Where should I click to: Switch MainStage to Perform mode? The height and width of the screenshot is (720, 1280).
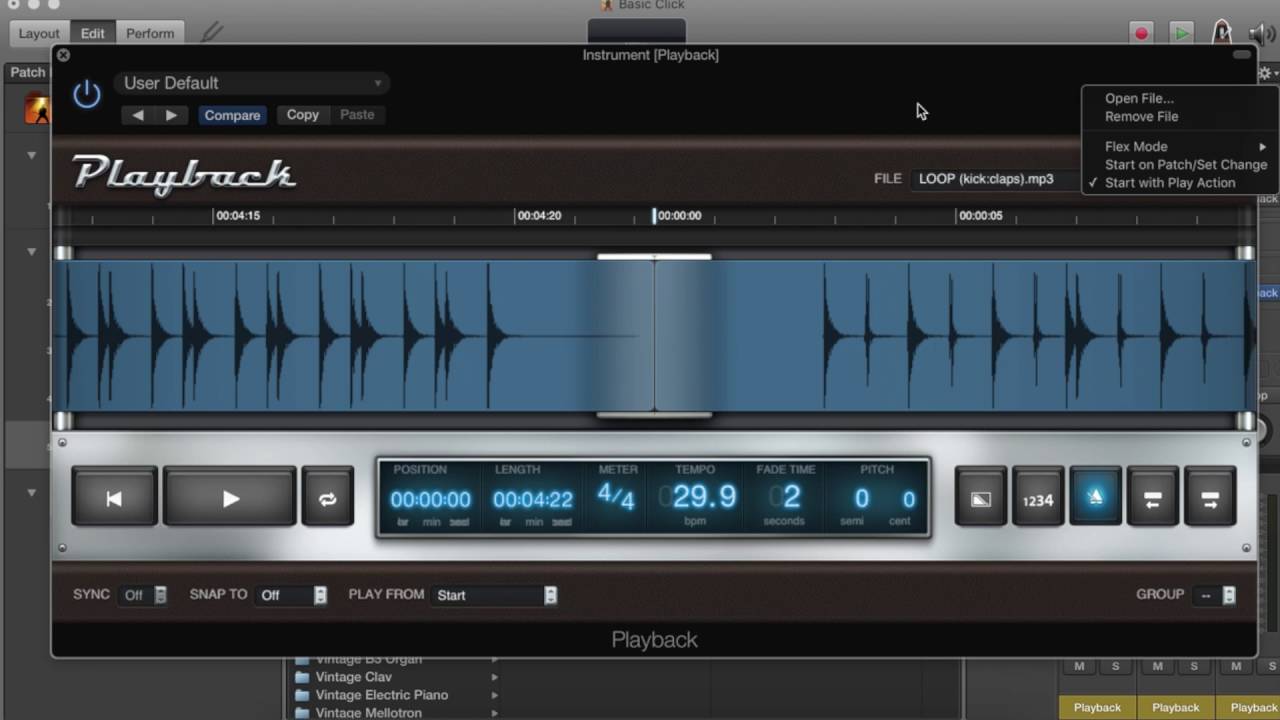tap(150, 33)
